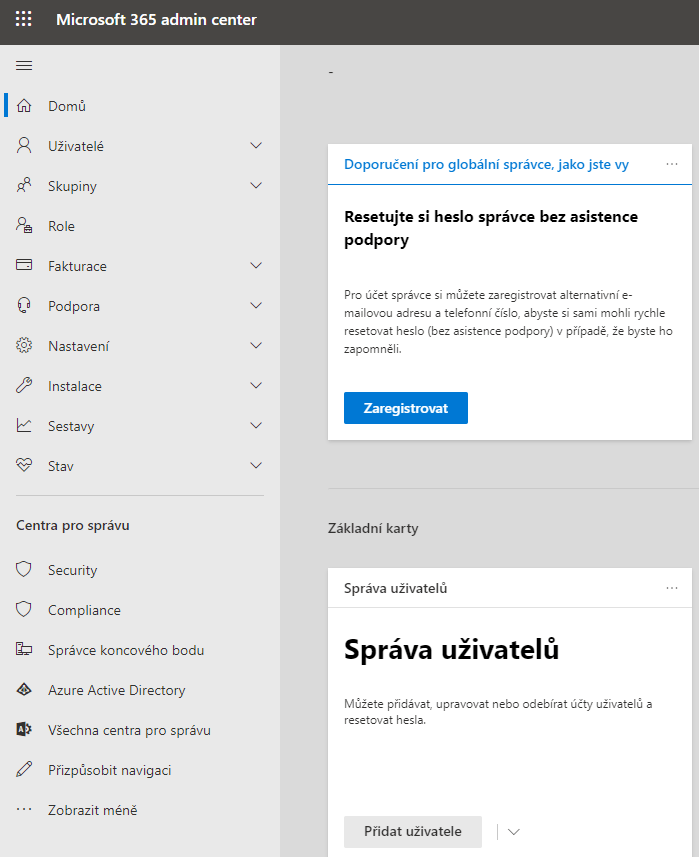The image size is (699, 857).
Task: Click Zobrazit méně to show fewer items
Action: tap(92, 810)
